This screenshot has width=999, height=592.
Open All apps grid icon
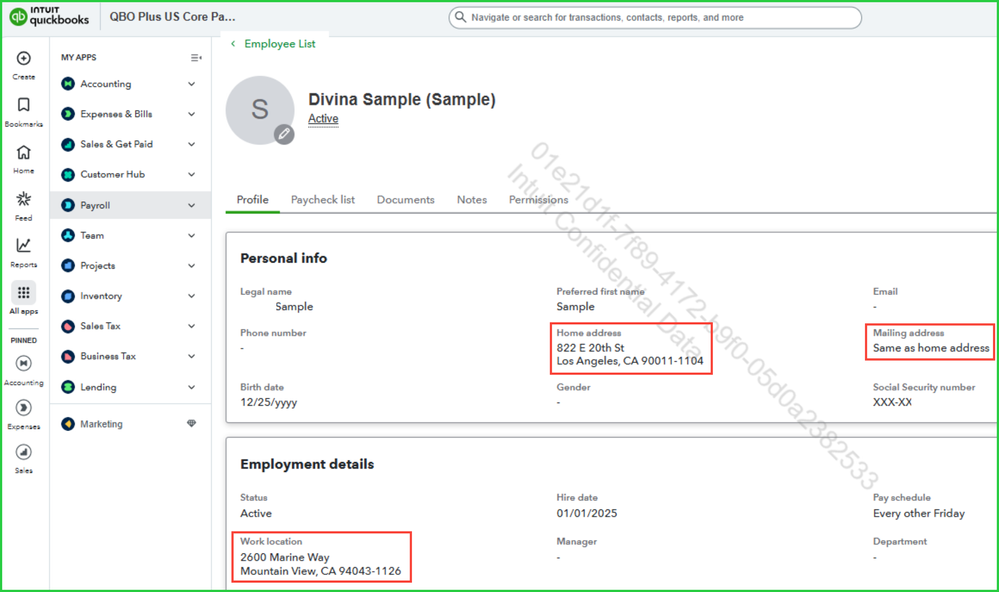click(x=24, y=292)
